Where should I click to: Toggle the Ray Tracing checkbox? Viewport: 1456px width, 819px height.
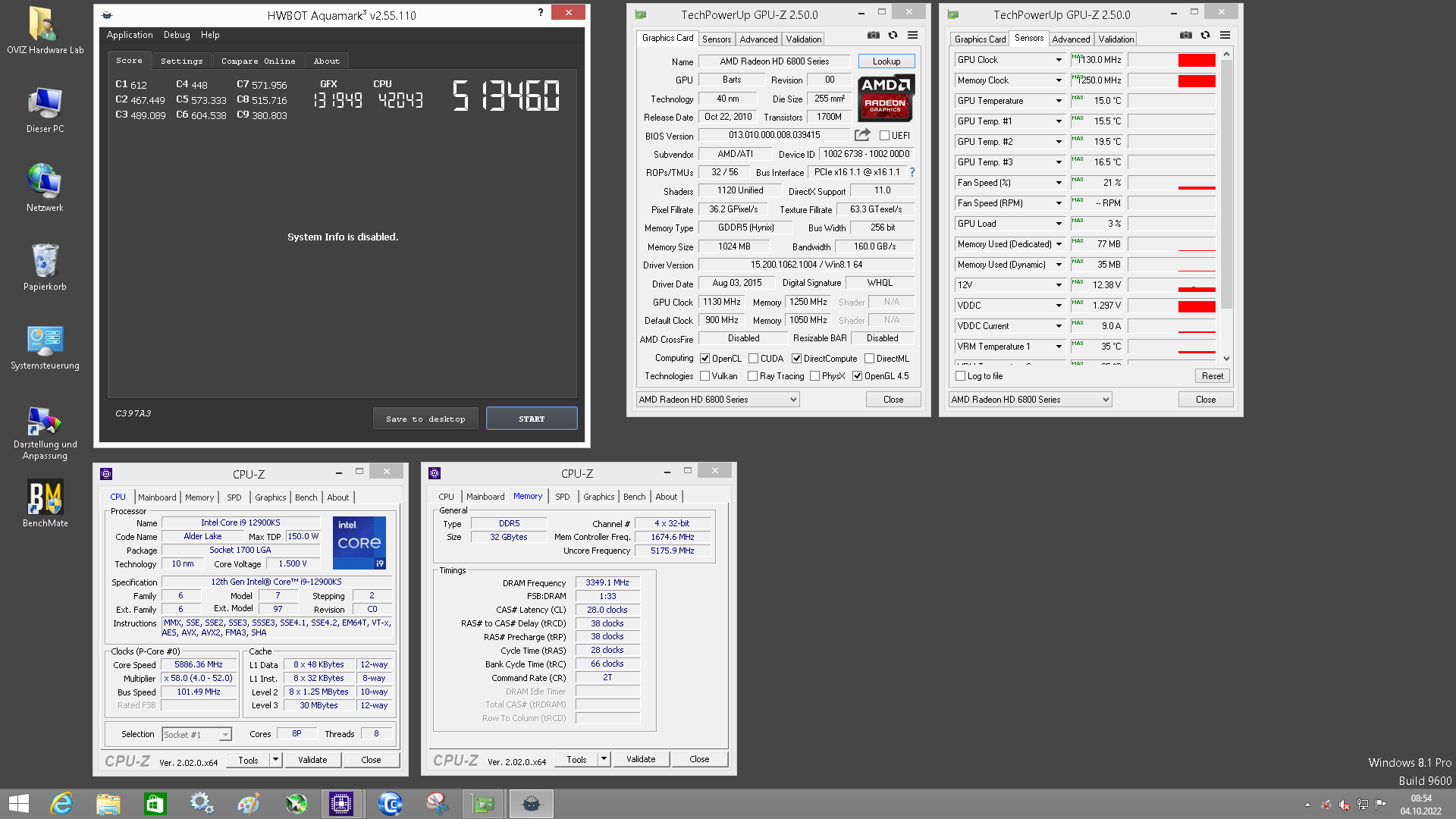pyautogui.click(x=753, y=376)
